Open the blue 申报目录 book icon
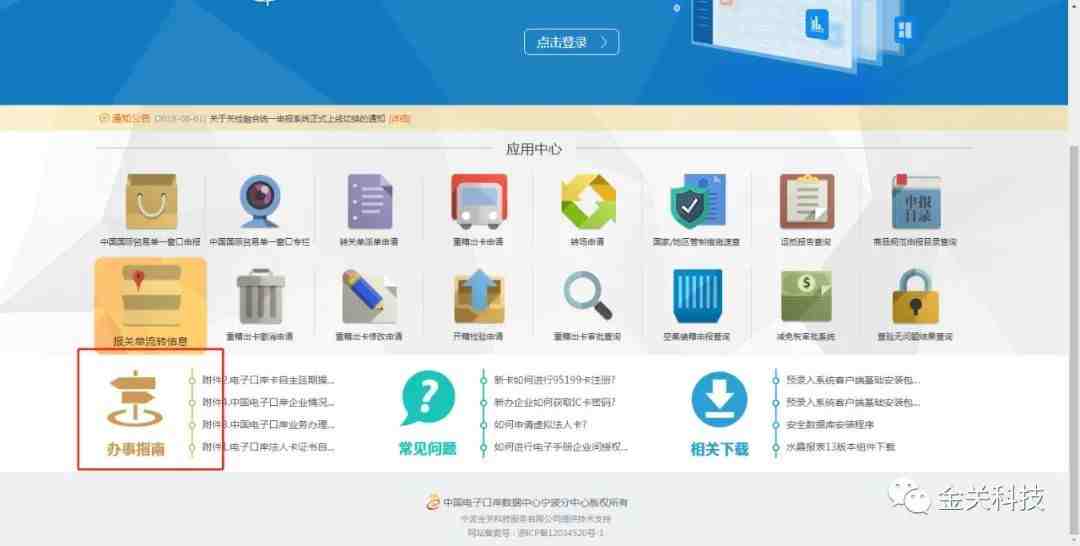The height and width of the screenshot is (546, 1080). [x=916, y=203]
